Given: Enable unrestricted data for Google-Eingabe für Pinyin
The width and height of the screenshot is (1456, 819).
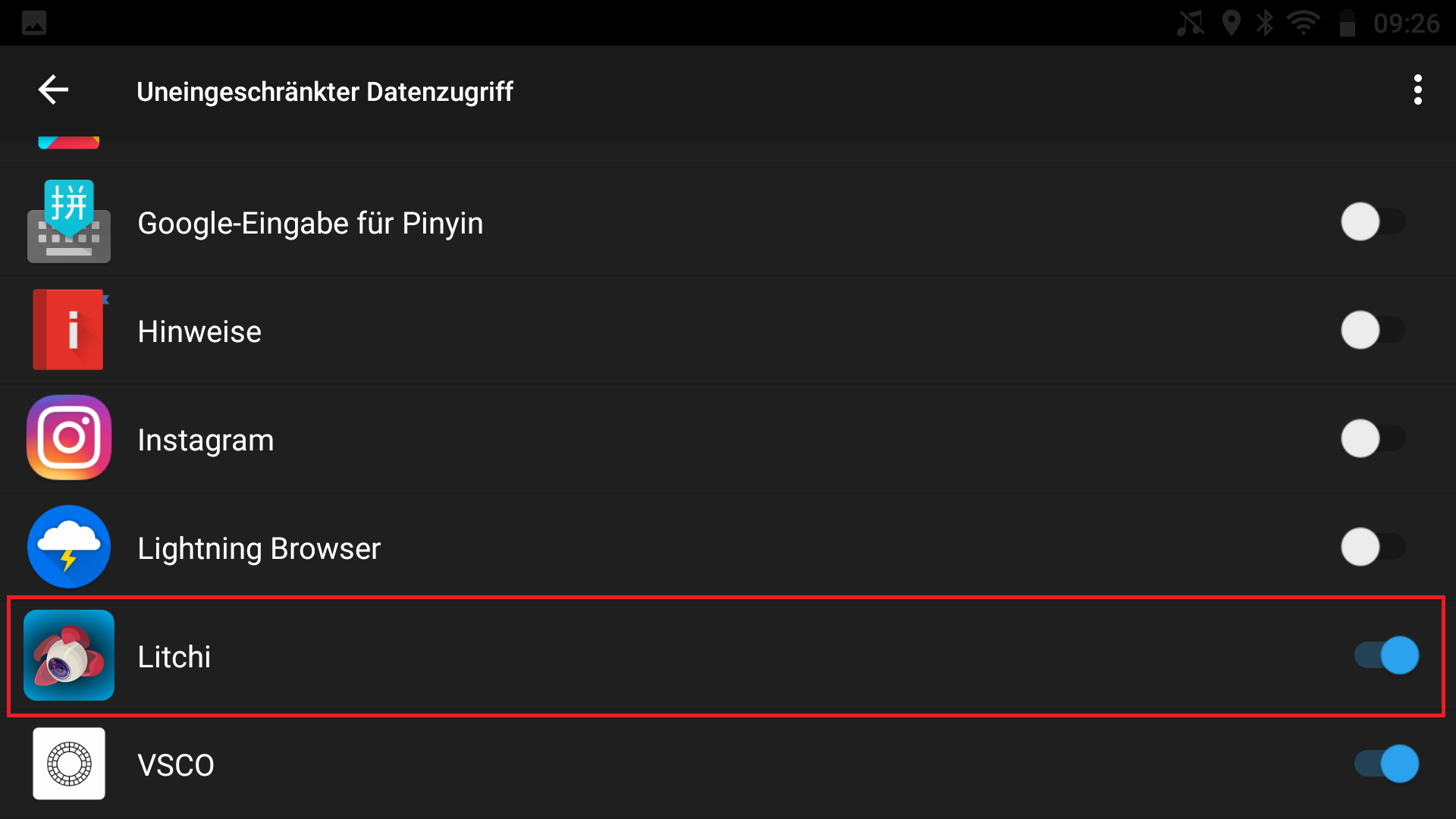Looking at the screenshot, I should pyautogui.click(x=1373, y=221).
